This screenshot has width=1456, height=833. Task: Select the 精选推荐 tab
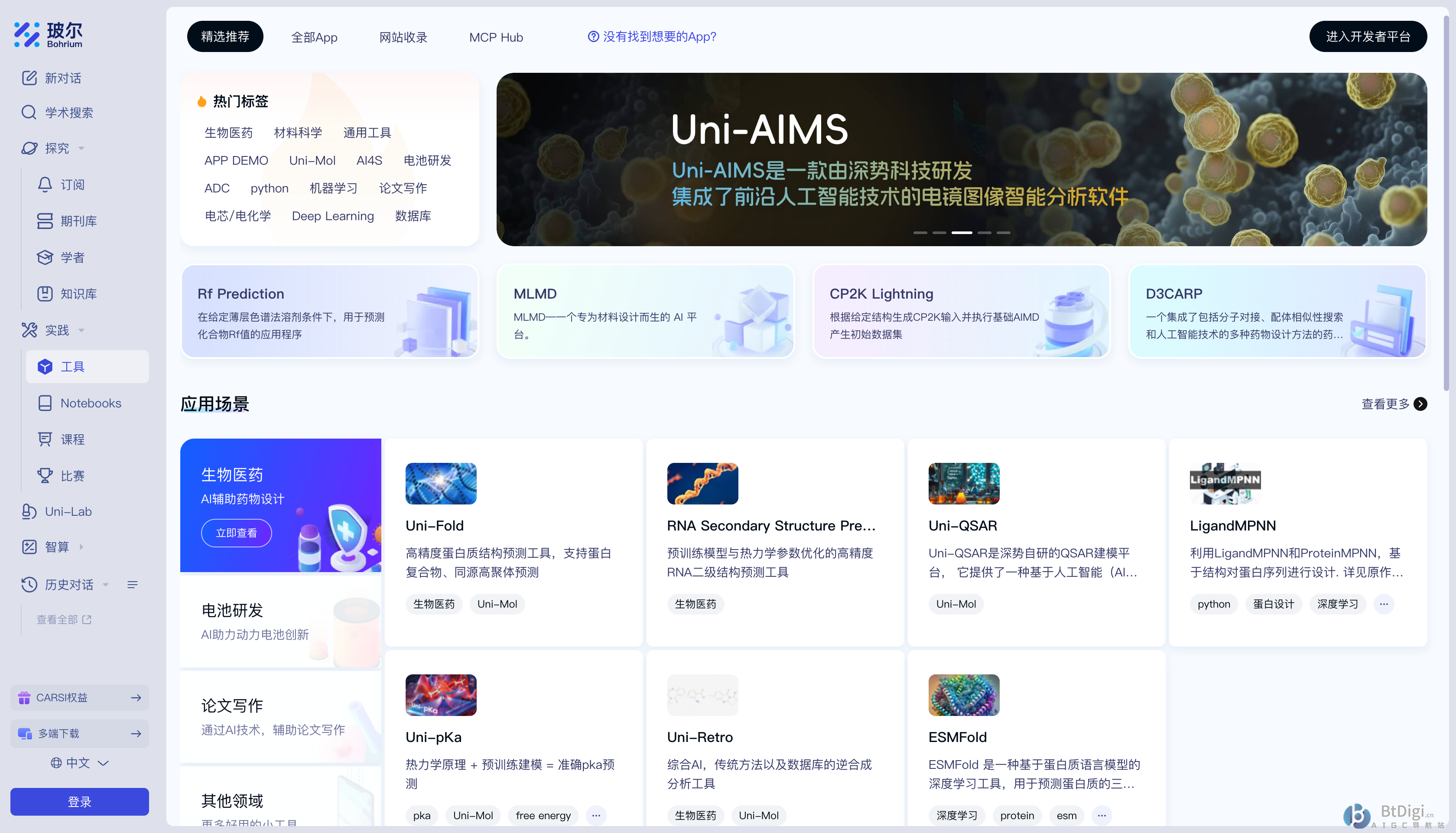coord(225,36)
